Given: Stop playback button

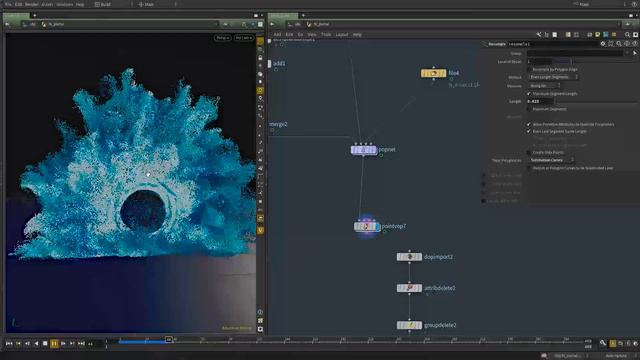Looking at the screenshot, I should click(x=45, y=344).
